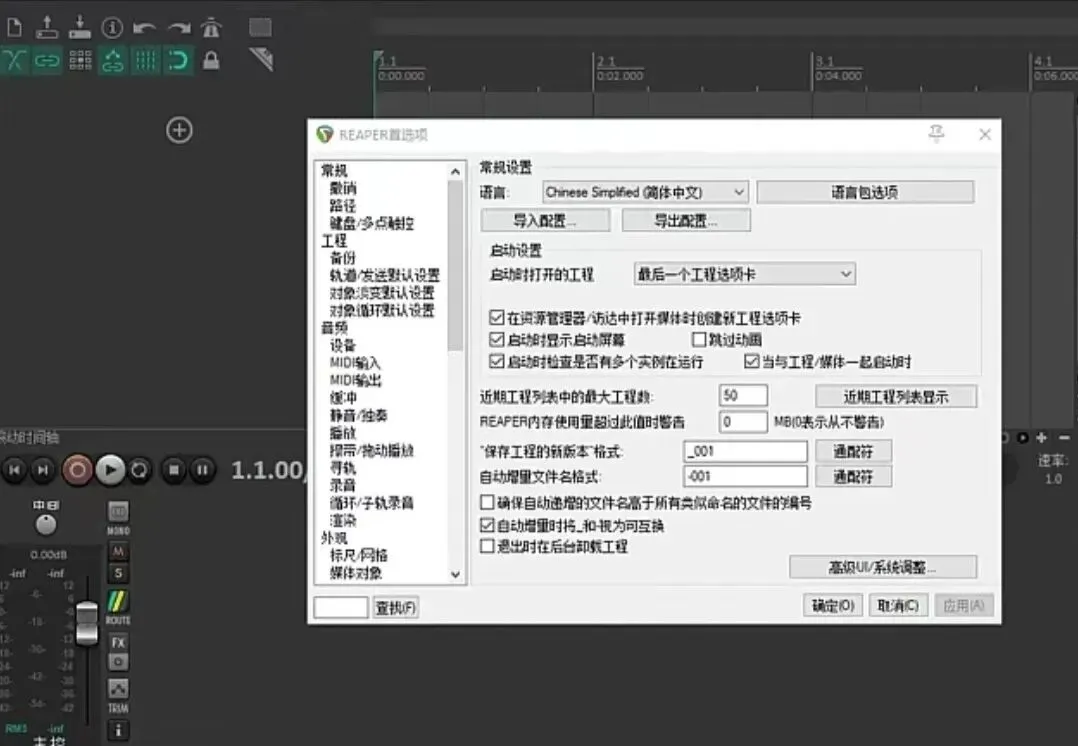Toggle the master MONO button
The width and height of the screenshot is (1078, 746).
(118, 511)
